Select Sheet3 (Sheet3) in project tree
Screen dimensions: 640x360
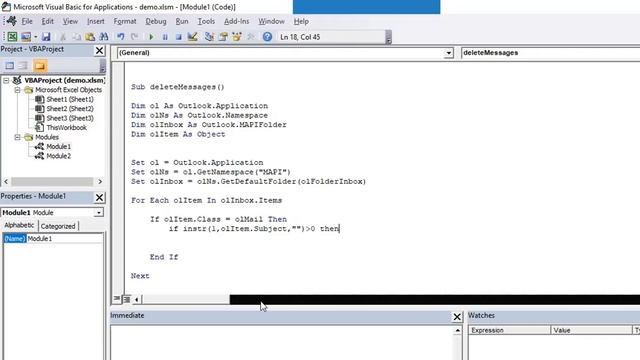click(x=70, y=118)
